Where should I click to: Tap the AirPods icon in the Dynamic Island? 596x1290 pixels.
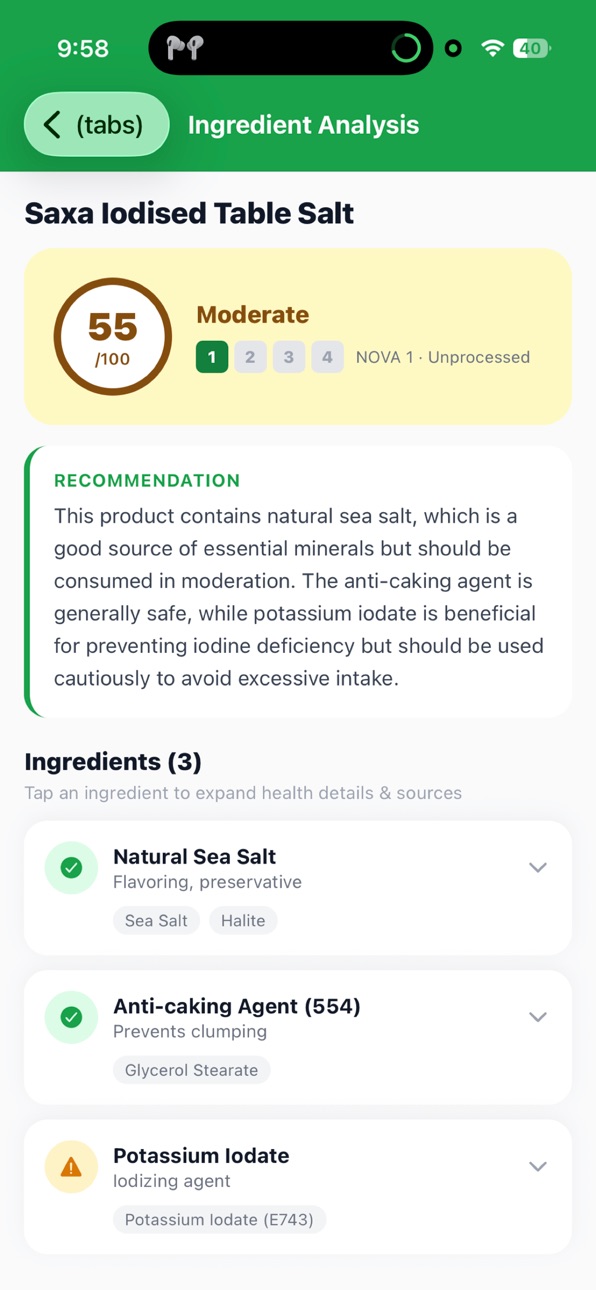[x=185, y=48]
